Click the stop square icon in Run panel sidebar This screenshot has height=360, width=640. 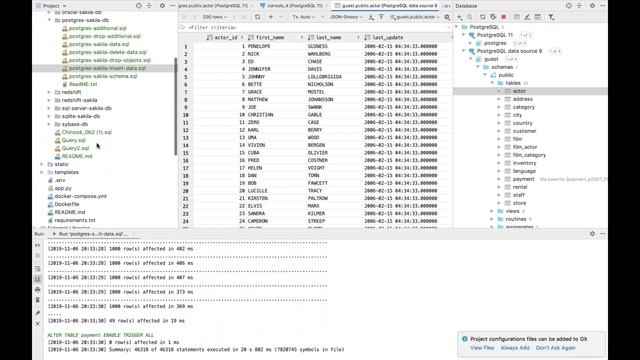point(38,256)
